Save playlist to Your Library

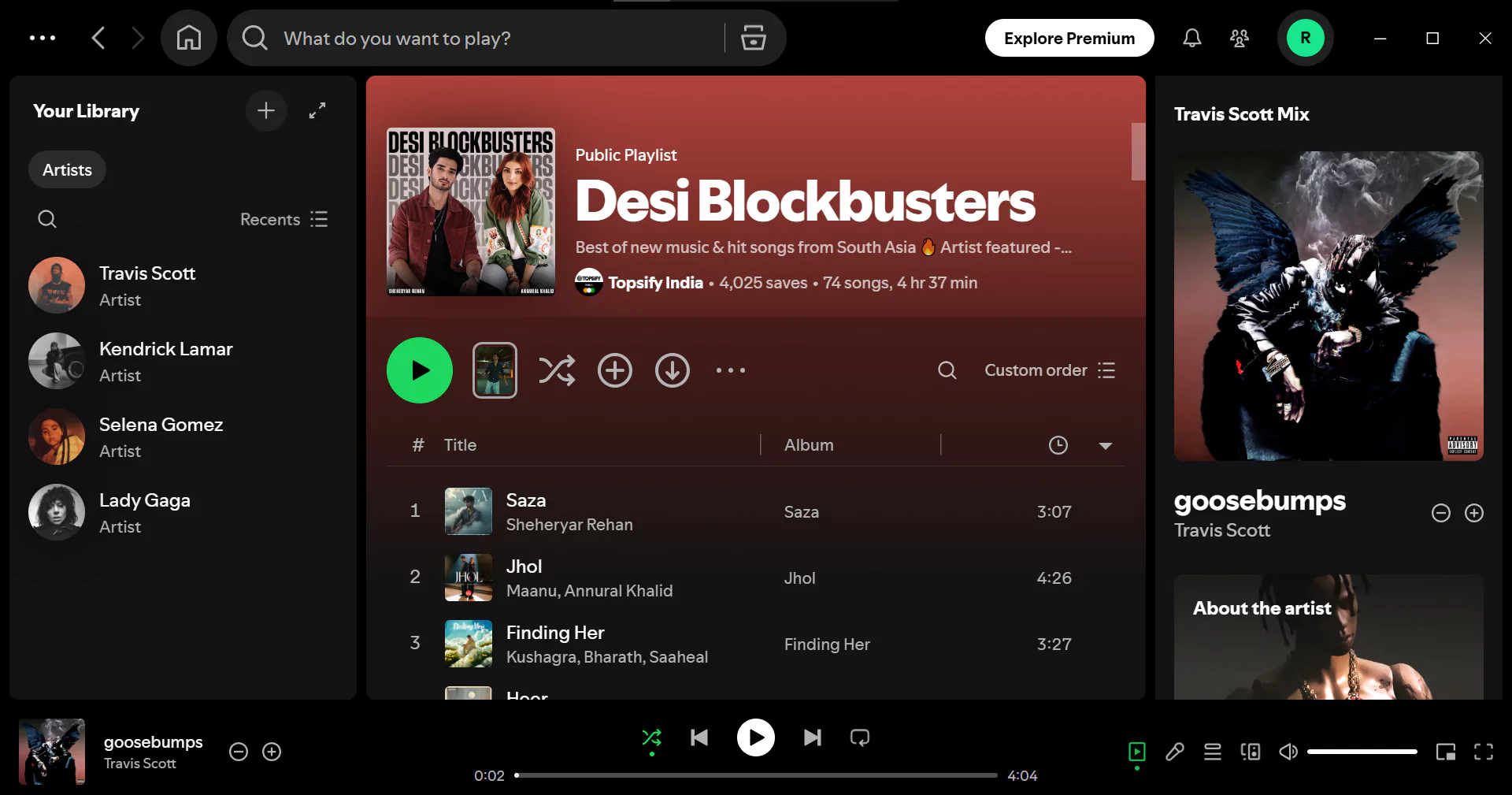pyautogui.click(x=615, y=370)
